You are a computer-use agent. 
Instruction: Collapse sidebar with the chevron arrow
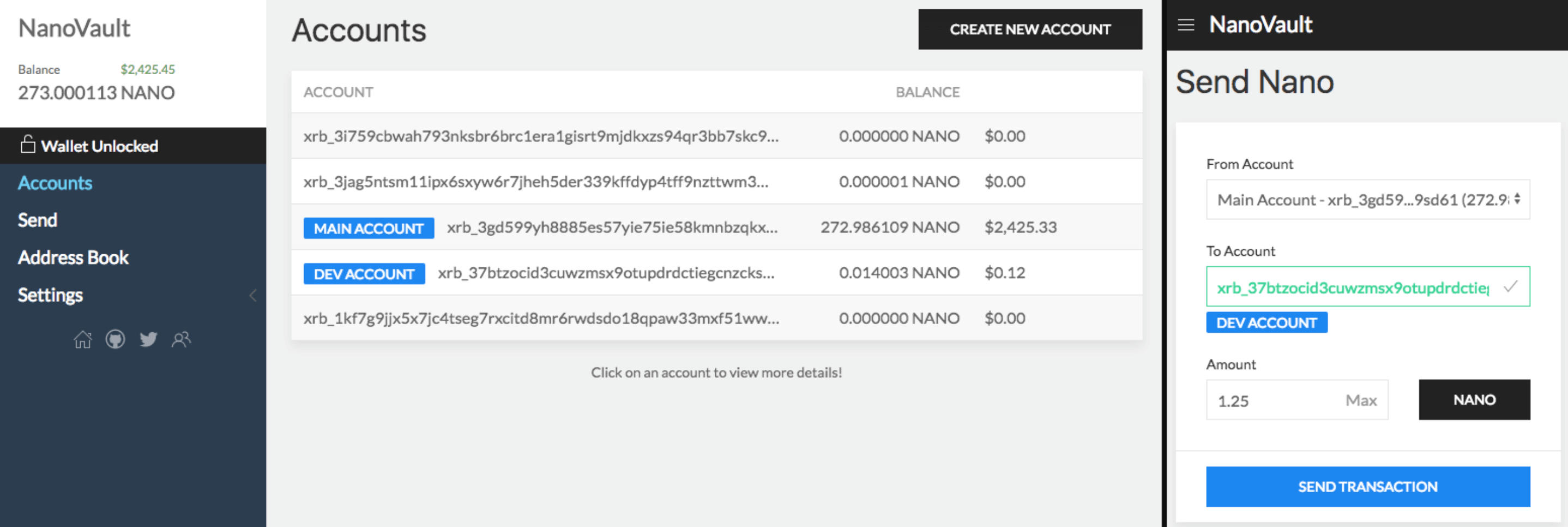point(252,296)
